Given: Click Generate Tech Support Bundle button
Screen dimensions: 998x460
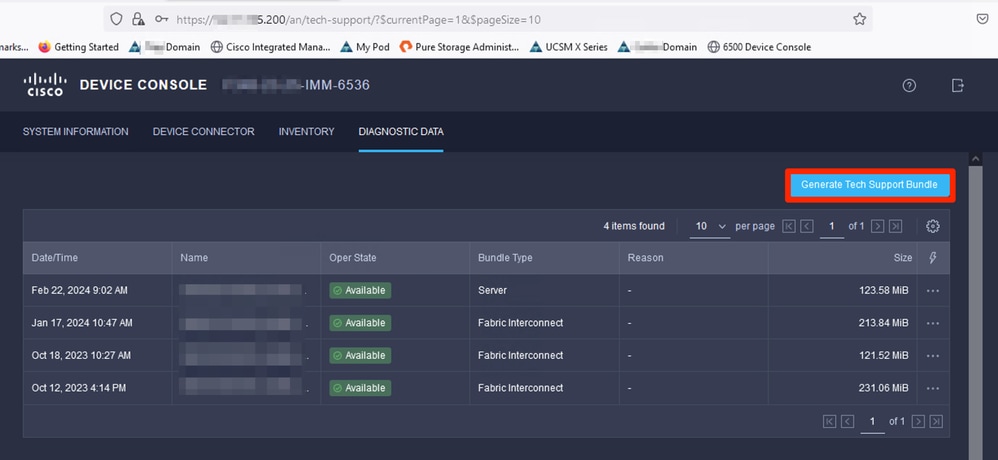Looking at the screenshot, I should [869, 185].
